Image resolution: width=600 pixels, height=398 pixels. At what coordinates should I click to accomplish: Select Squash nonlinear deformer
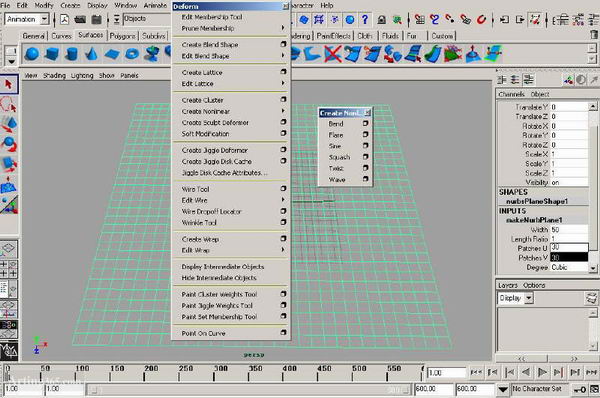click(x=339, y=157)
